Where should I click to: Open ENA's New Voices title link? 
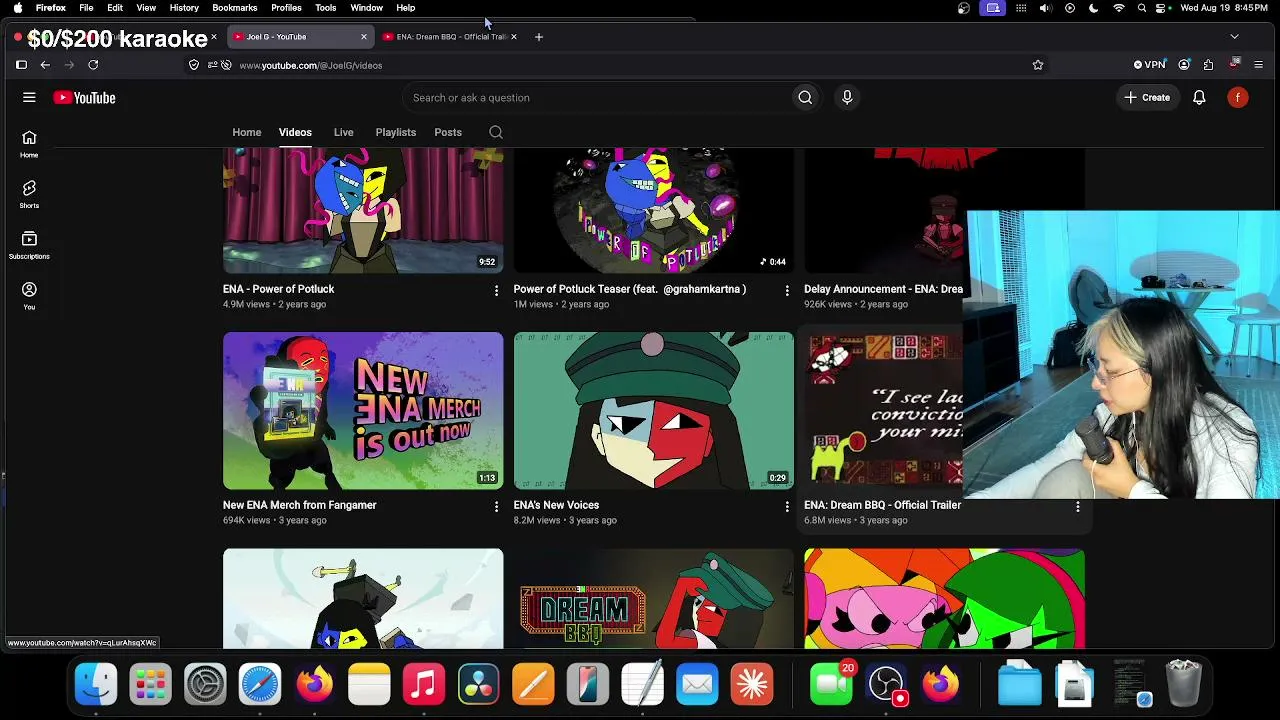(556, 505)
